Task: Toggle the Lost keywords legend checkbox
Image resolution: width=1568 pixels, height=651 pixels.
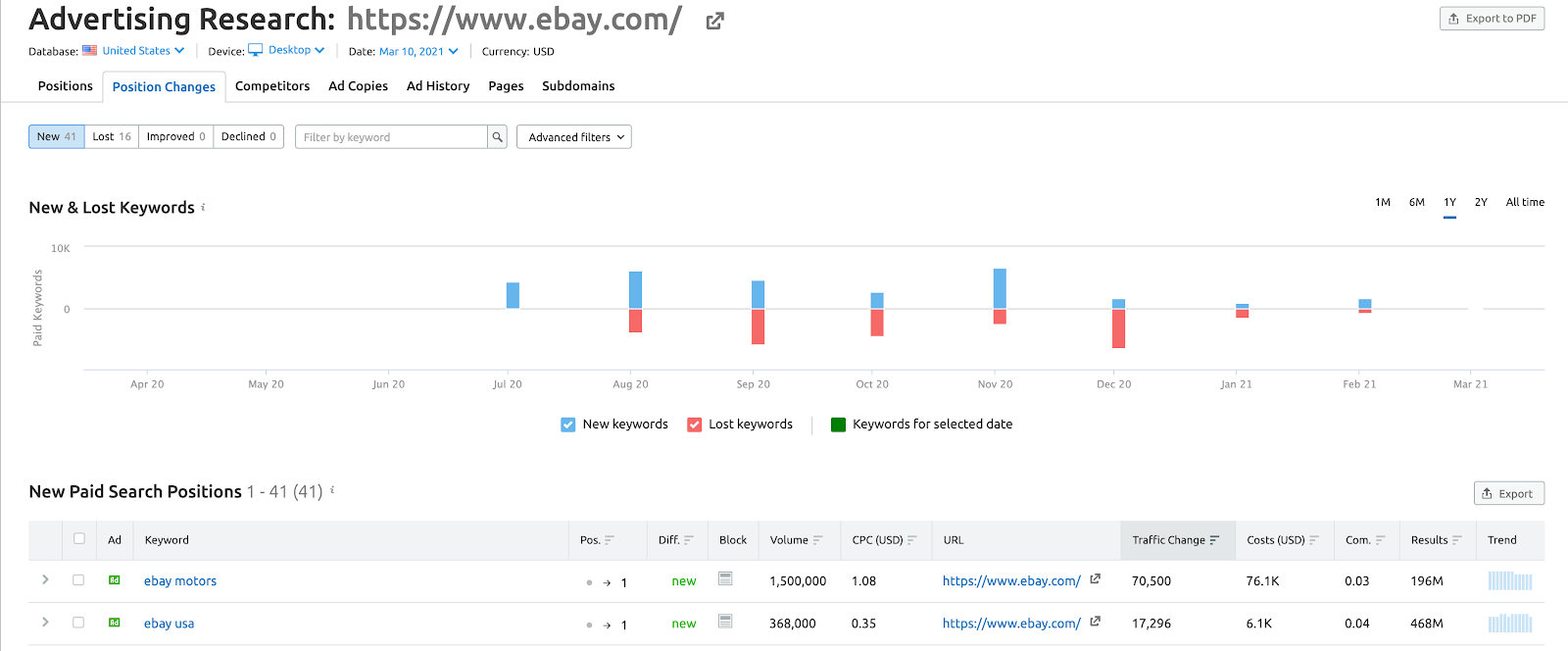Action: [695, 425]
